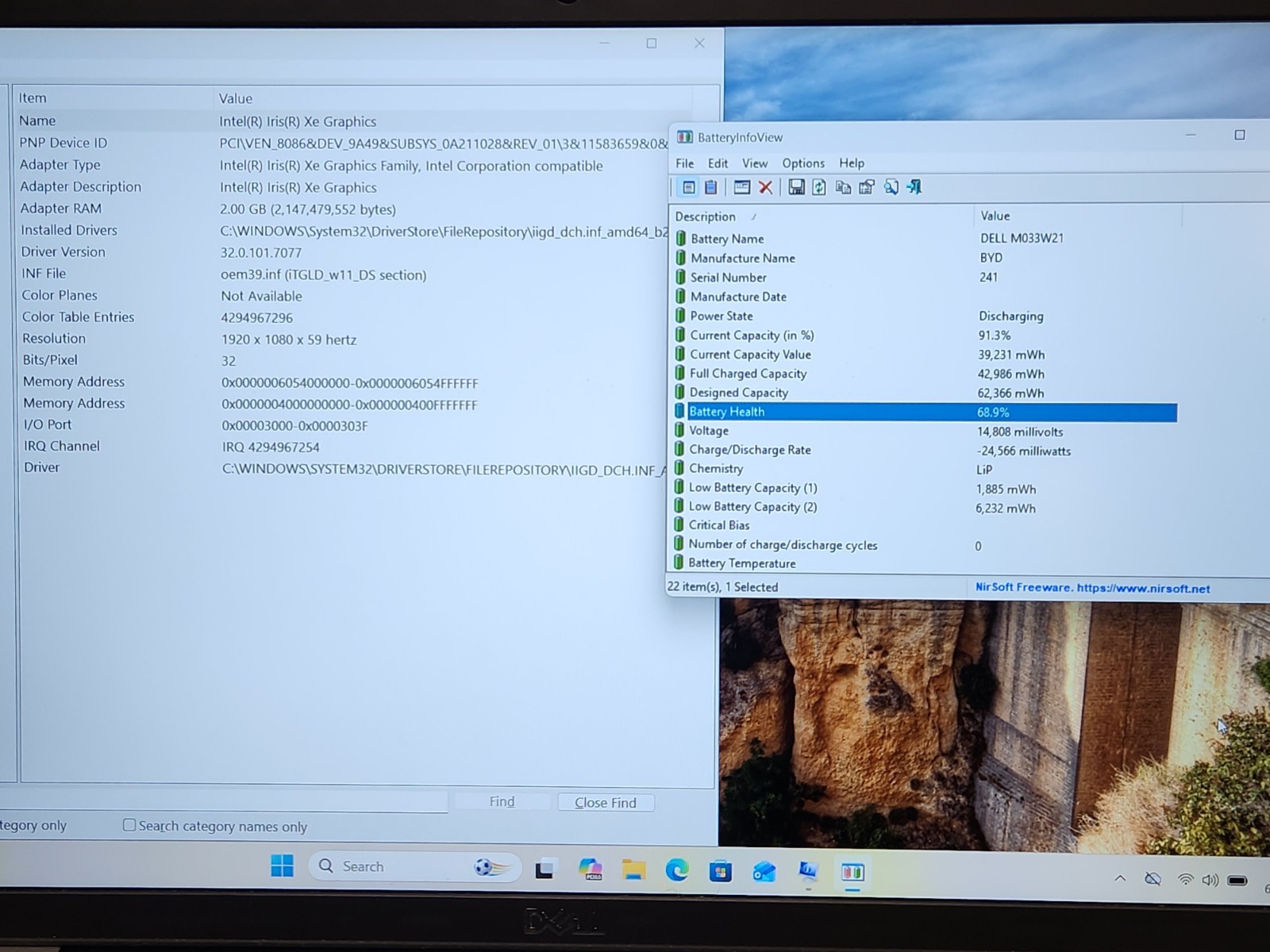Open the View menu in BatteryInfoView
The image size is (1270, 952).
coord(755,163)
